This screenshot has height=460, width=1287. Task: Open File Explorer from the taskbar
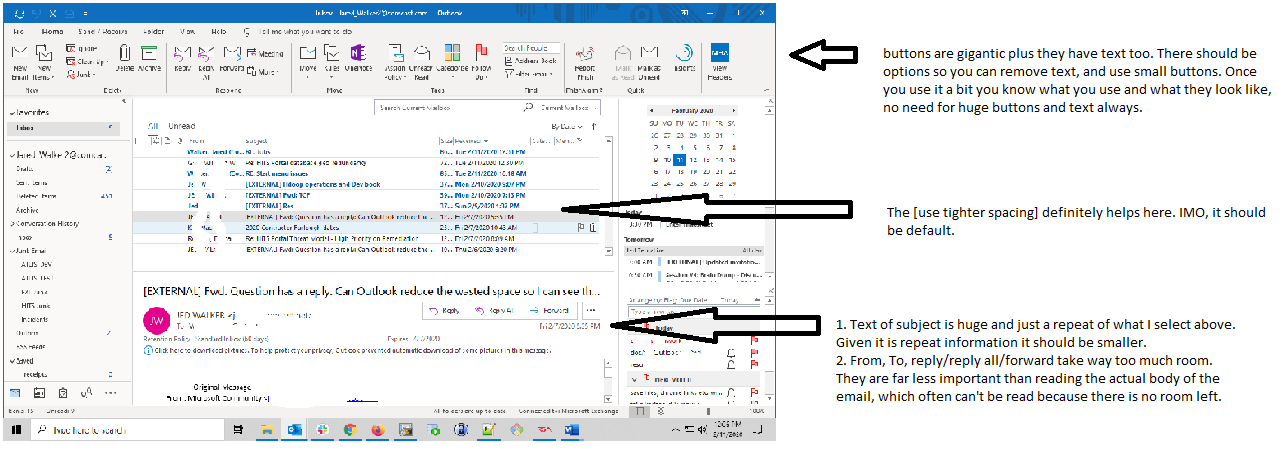tap(267, 429)
